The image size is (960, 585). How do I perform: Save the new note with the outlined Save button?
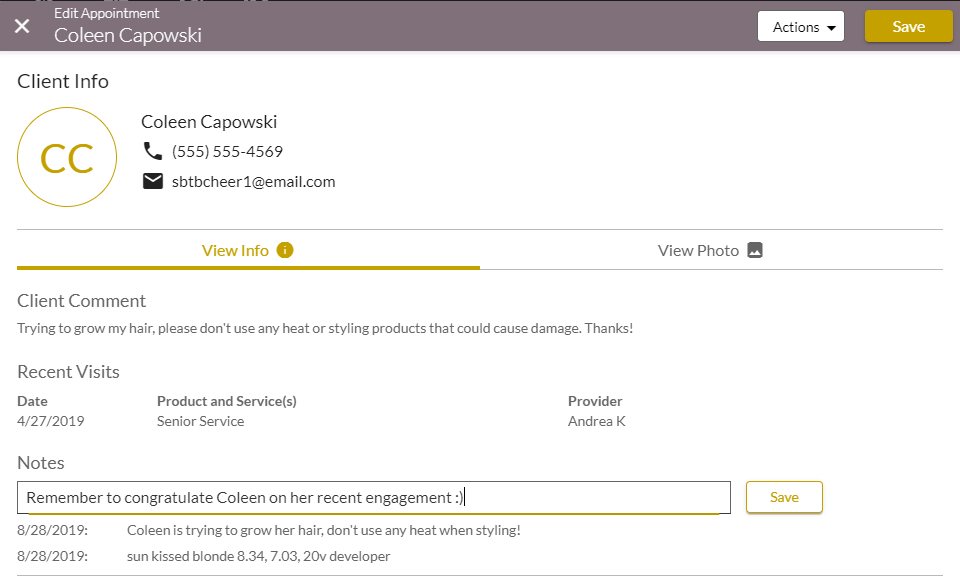784,497
